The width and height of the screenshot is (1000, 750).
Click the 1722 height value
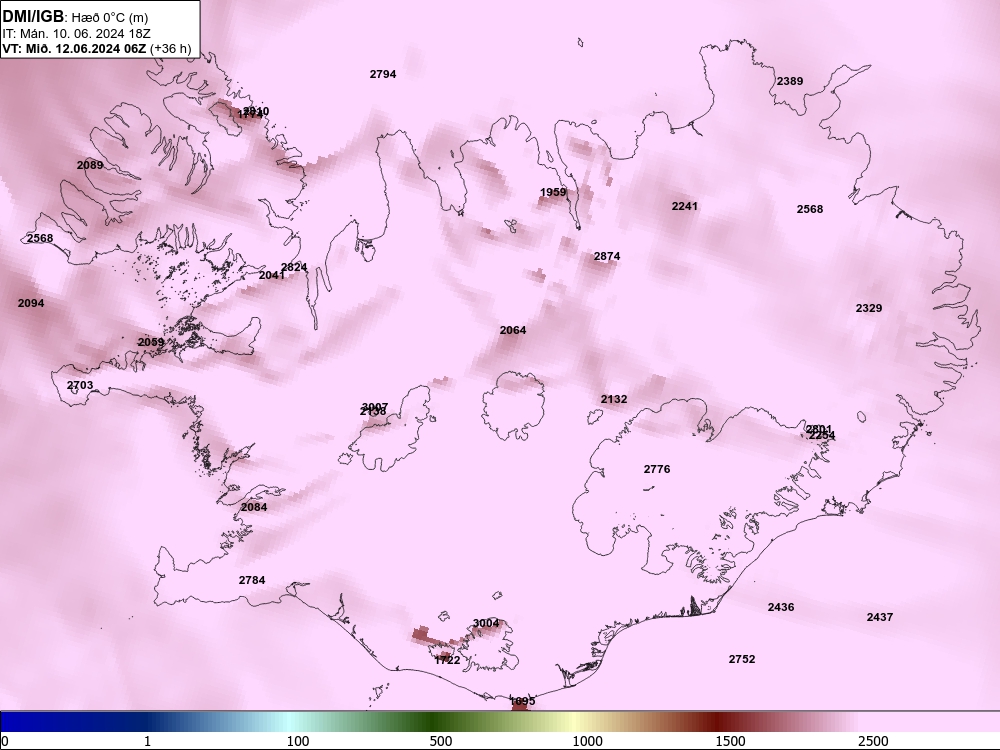(447, 661)
